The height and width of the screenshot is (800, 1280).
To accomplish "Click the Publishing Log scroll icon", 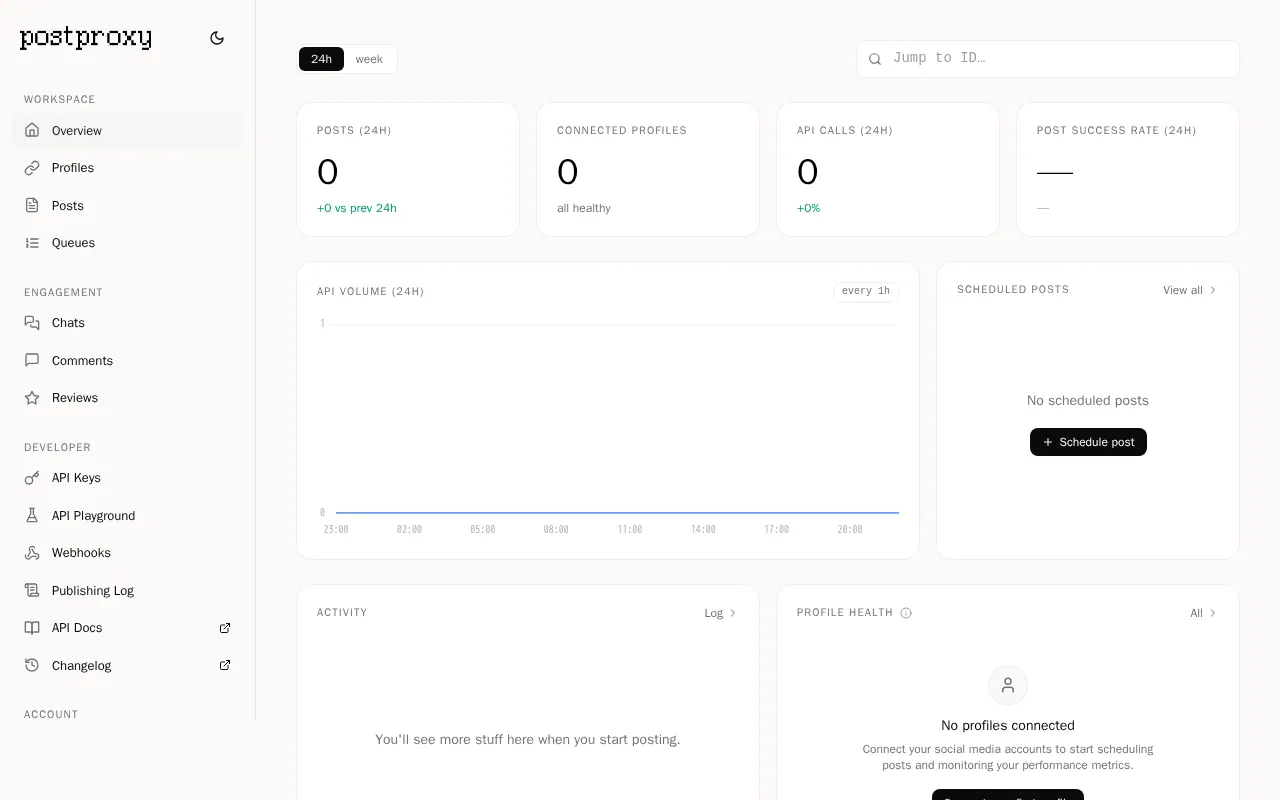I will pos(32,590).
